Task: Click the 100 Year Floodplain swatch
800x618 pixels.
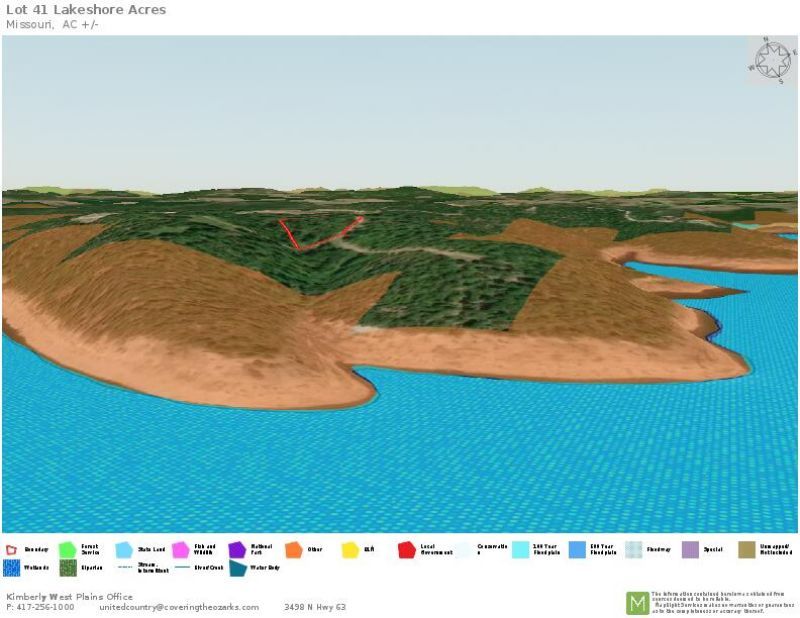Action: pyautogui.click(x=520, y=550)
